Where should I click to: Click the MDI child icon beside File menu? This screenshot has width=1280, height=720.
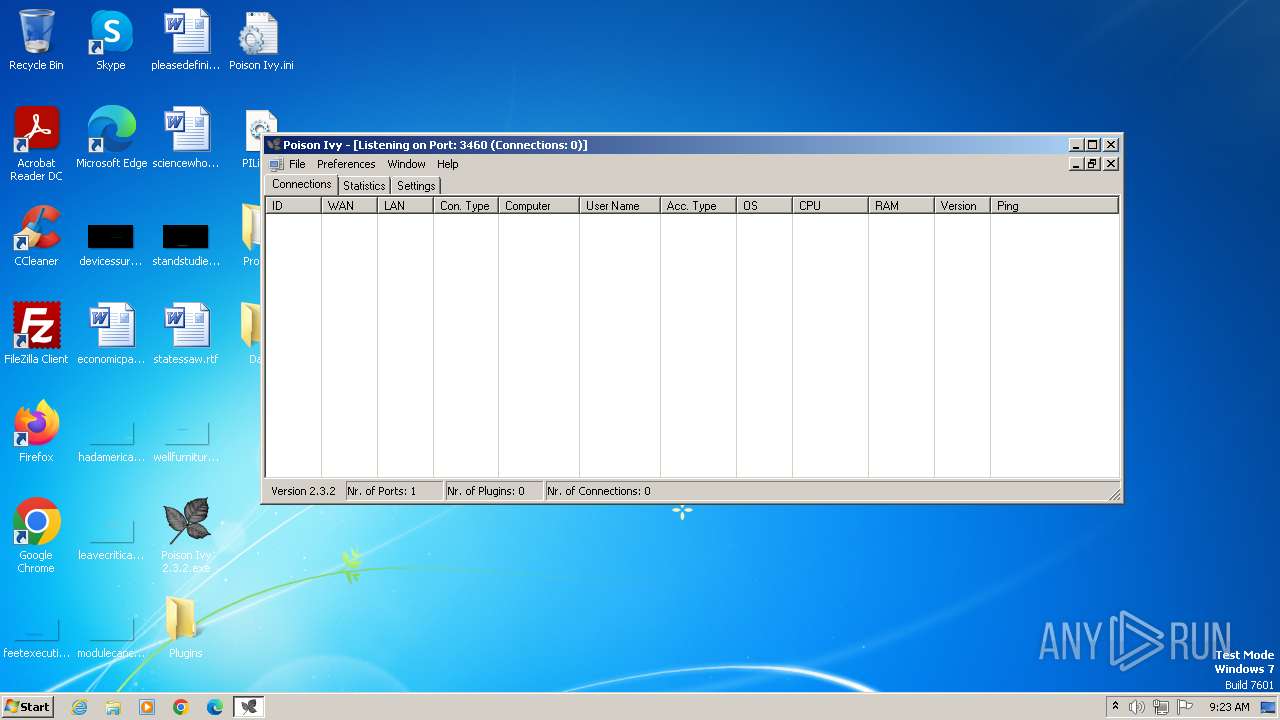click(277, 164)
